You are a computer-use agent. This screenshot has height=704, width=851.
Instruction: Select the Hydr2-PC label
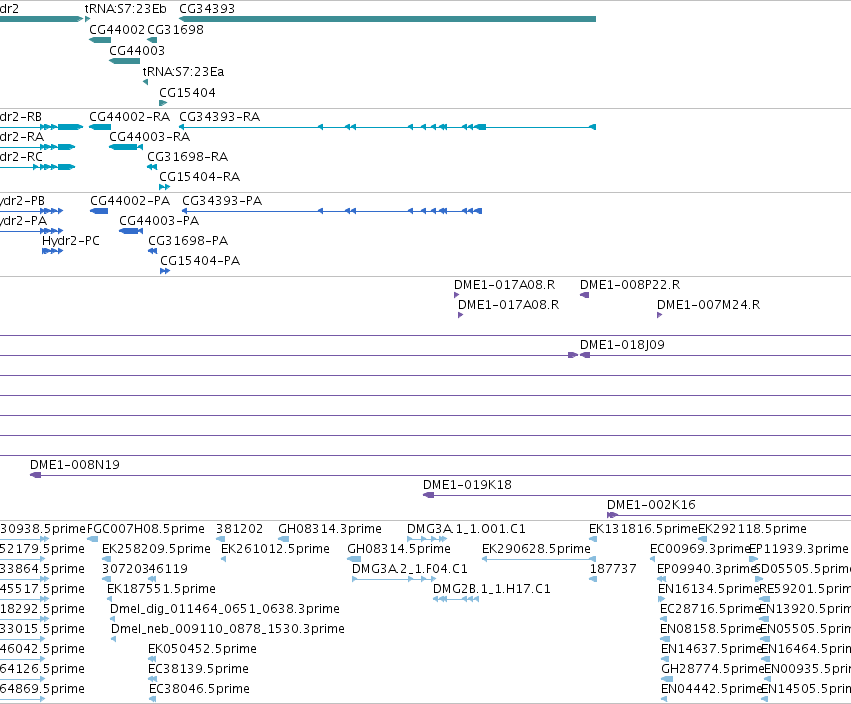[71, 241]
